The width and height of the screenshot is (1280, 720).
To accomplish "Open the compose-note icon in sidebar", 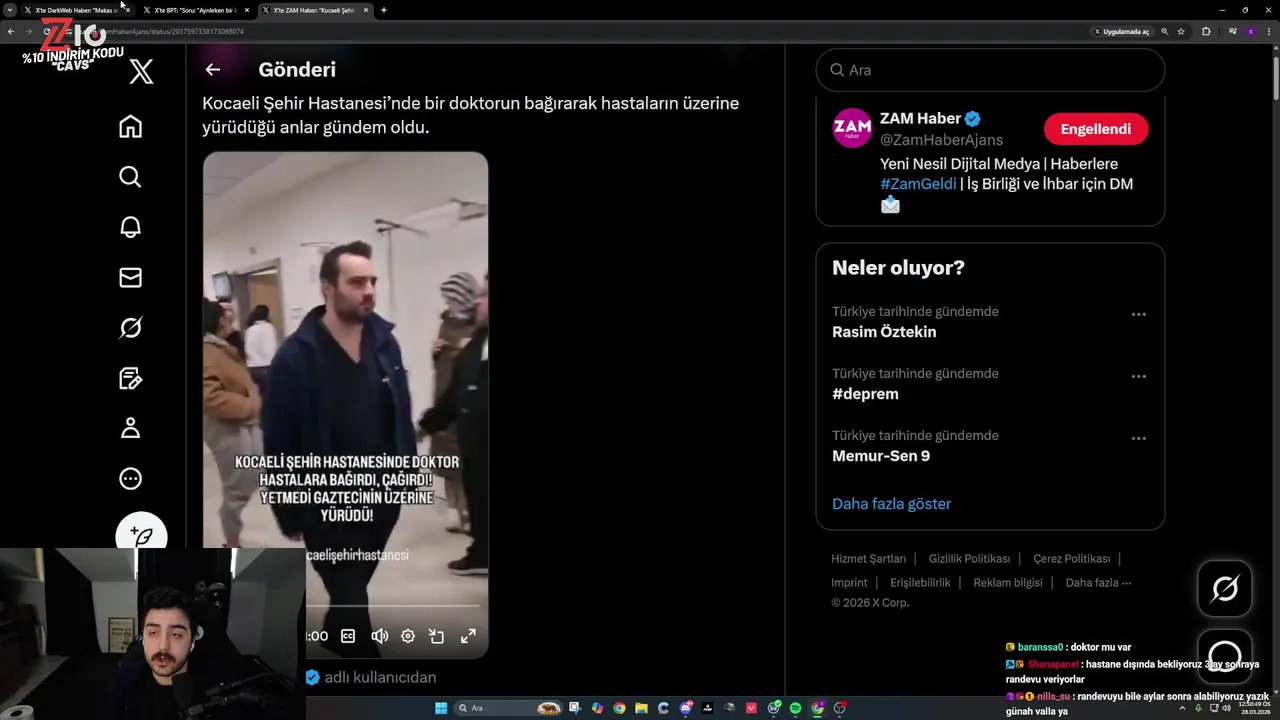I will [x=130, y=377].
